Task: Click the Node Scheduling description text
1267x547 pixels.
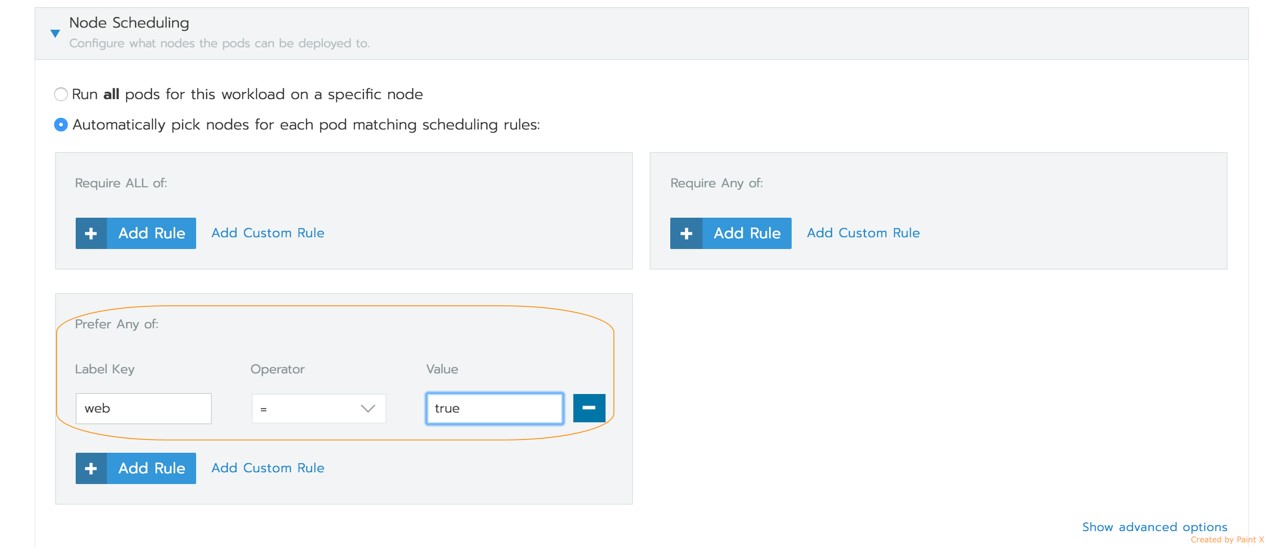Action: click(x=219, y=44)
